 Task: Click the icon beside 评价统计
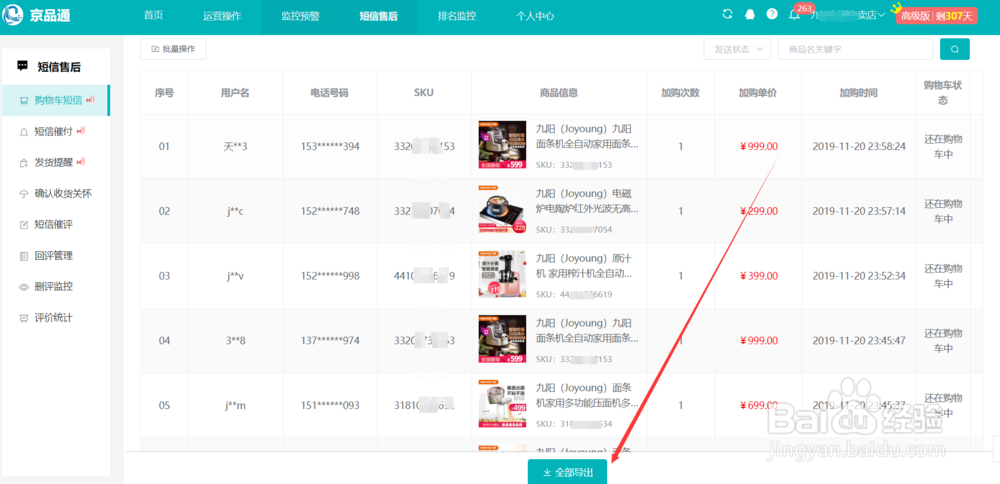24,318
